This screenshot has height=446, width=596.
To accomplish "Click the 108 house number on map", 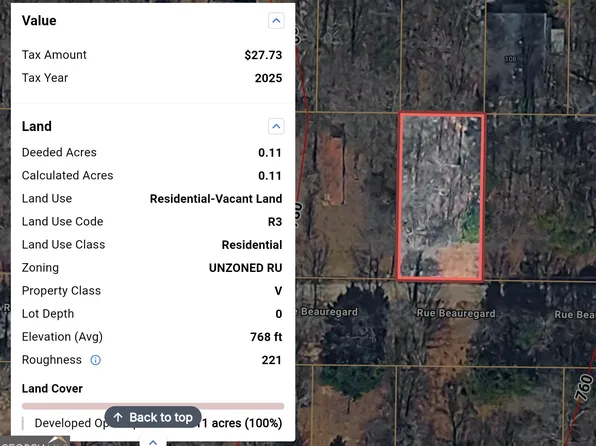I will [510, 59].
